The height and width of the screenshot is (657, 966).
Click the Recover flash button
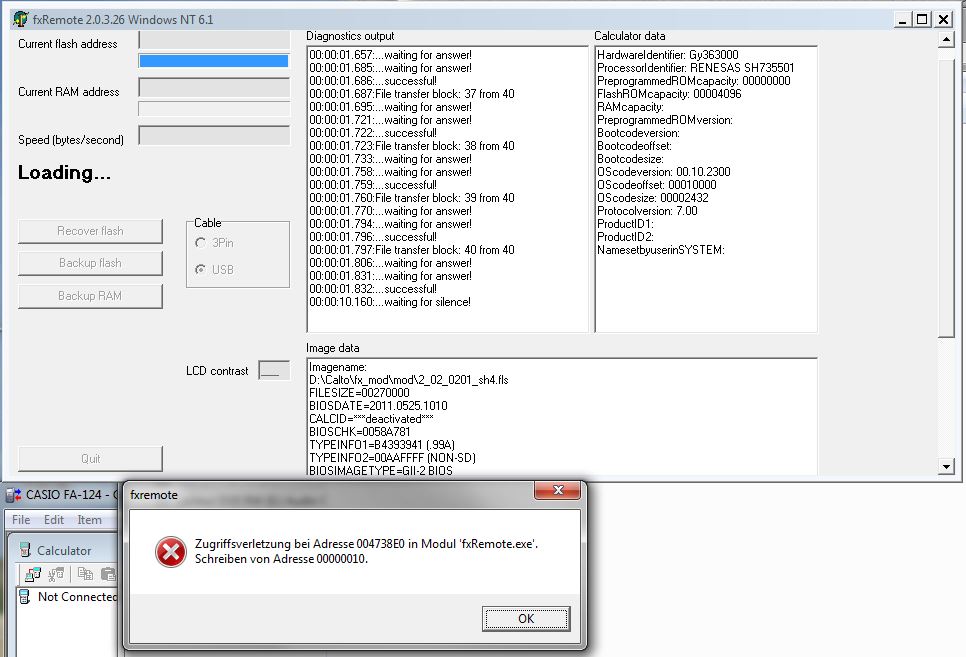point(91,231)
